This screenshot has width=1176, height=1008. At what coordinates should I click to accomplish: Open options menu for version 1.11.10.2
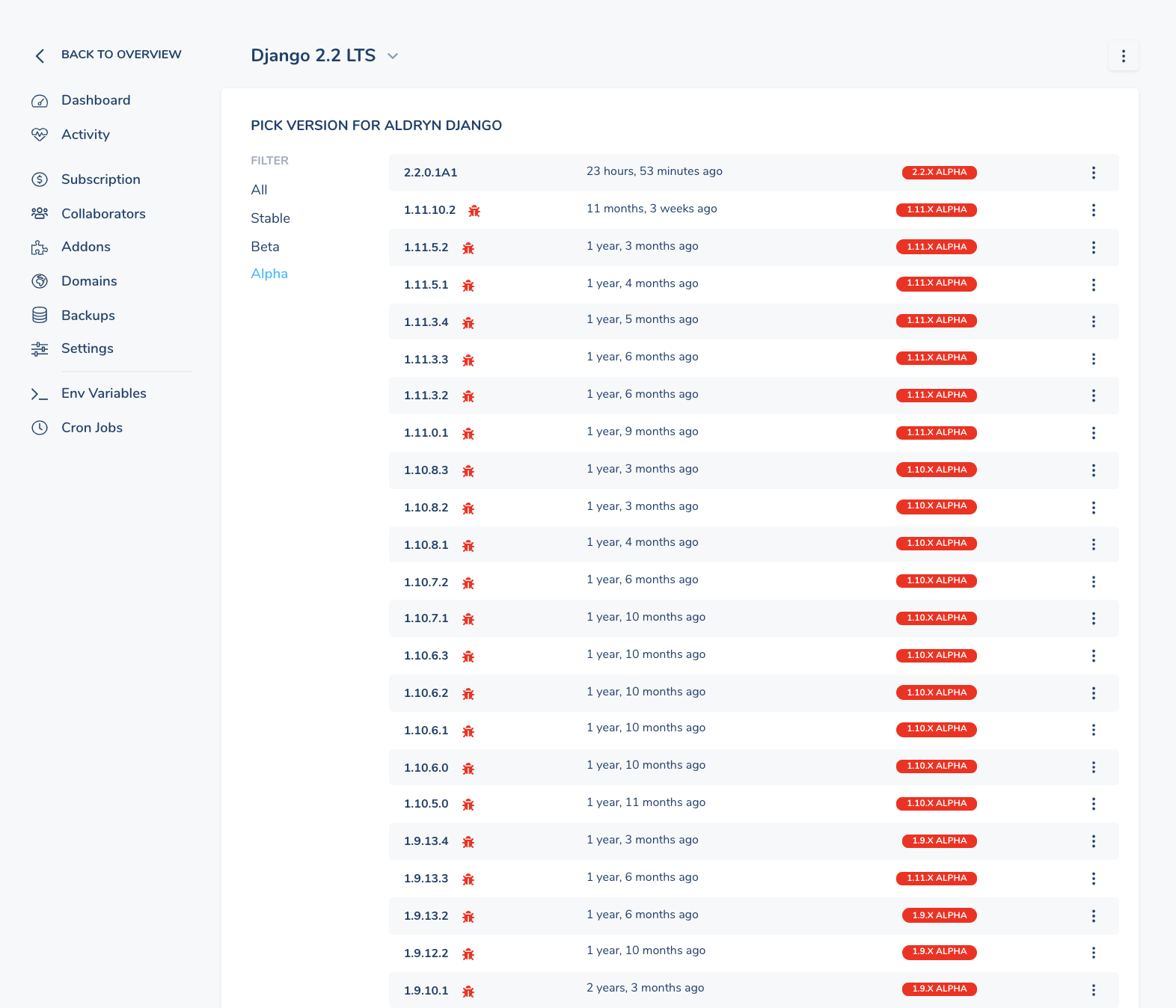click(1094, 210)
